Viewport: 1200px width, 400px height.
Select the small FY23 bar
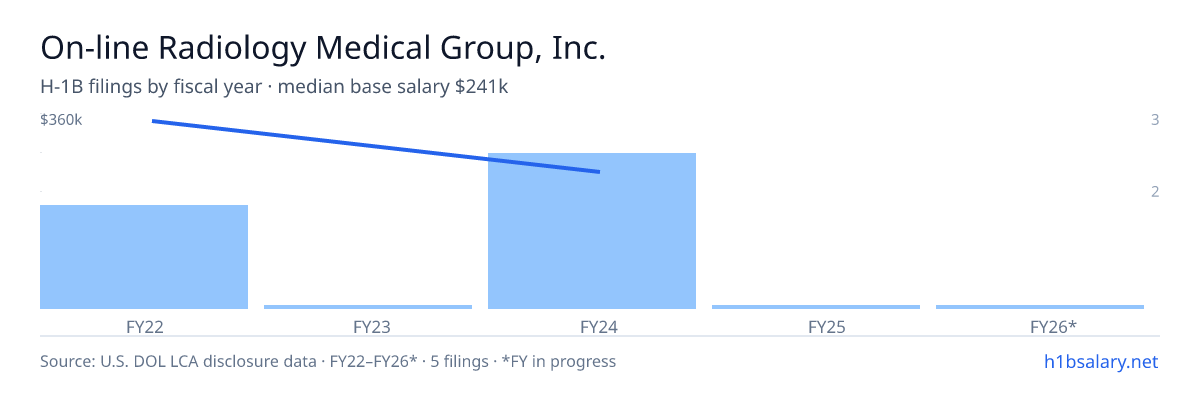coord(368,307)
